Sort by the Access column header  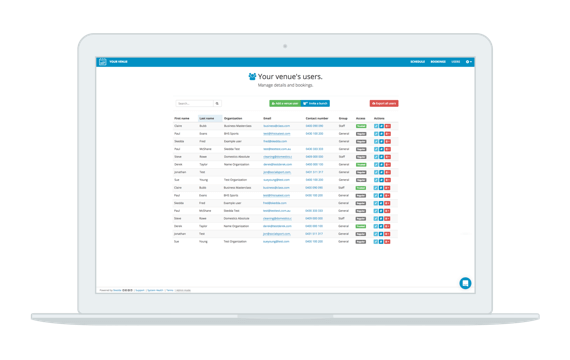pos(361,119)
